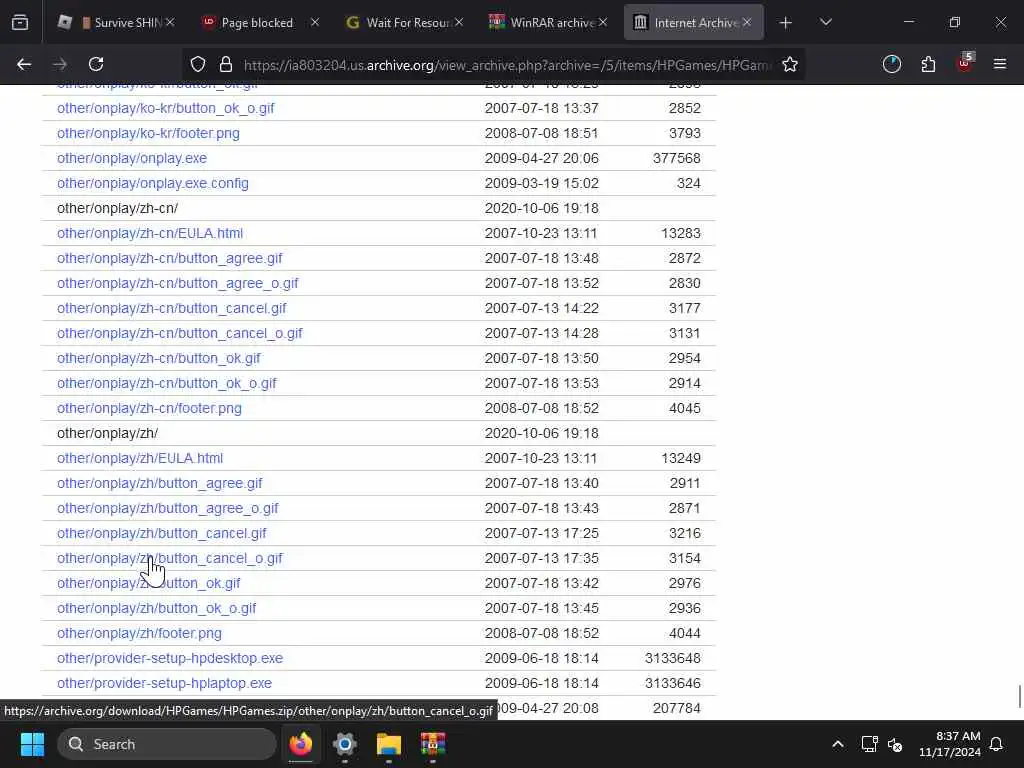Open WinRAR from the taskbar
The width and height of the screenshot is (1024, 768).
[432, 744]
